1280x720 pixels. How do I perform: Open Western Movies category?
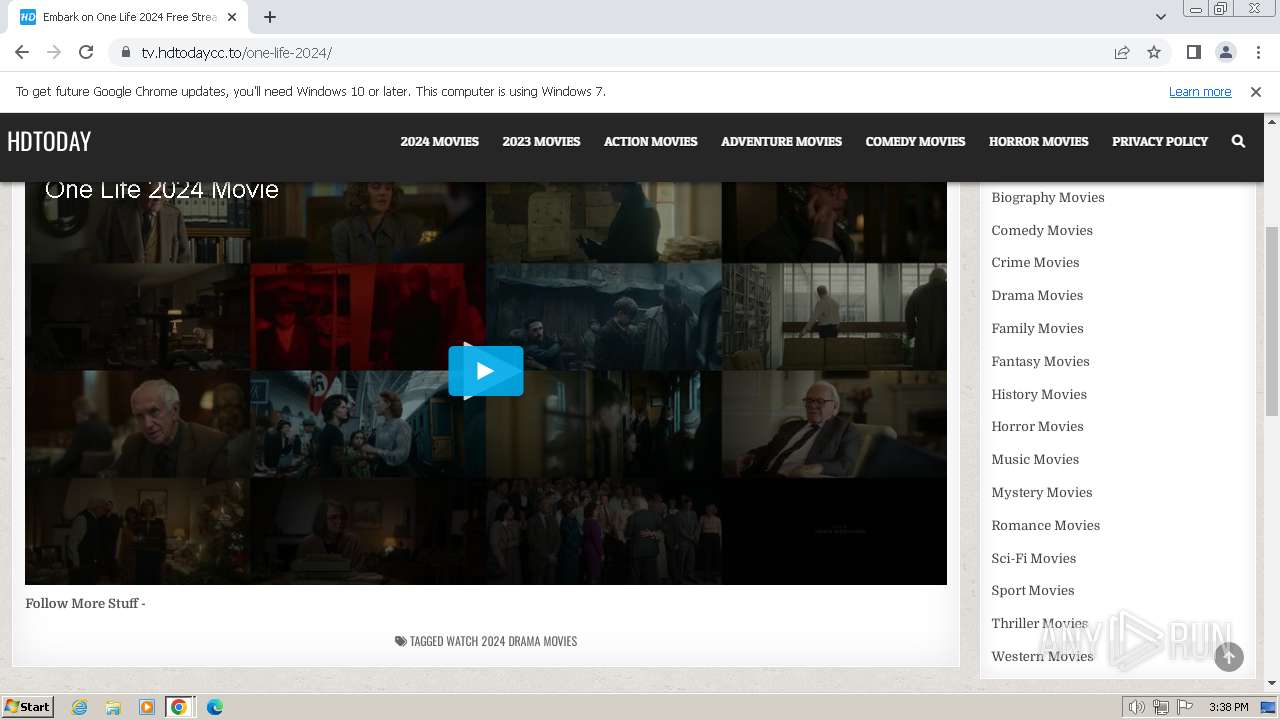point(1042,656)
